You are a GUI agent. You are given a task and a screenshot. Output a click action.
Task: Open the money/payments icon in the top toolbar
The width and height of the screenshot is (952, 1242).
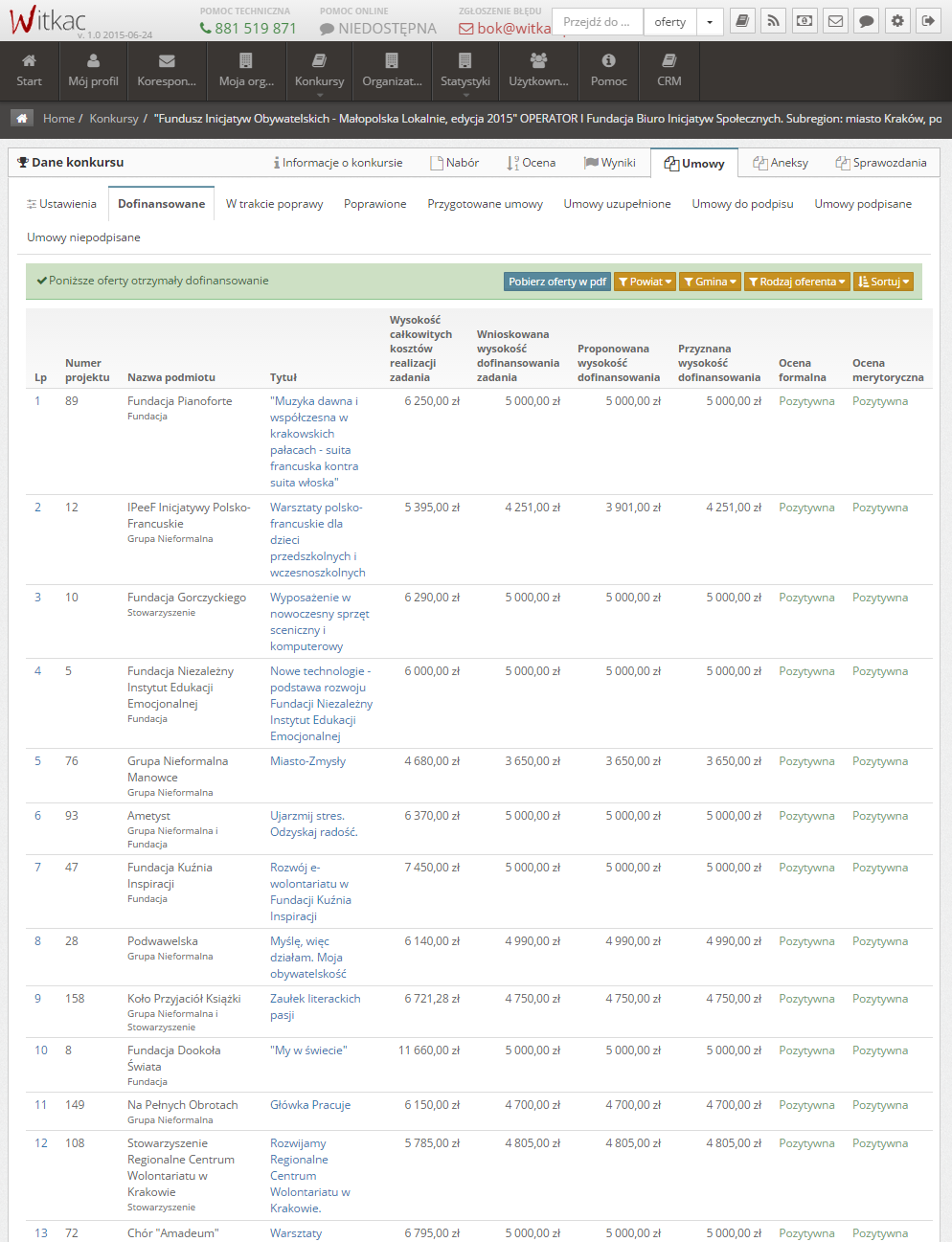pos(805,21)
